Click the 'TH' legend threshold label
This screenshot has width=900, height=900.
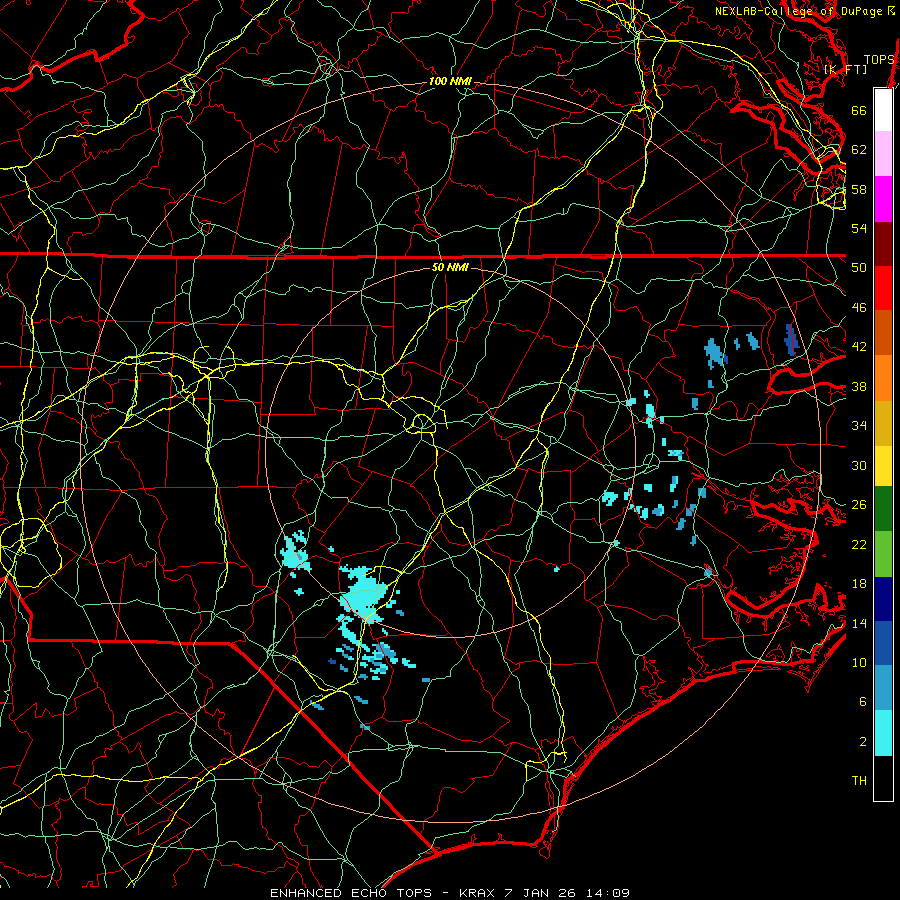point(859,781)
